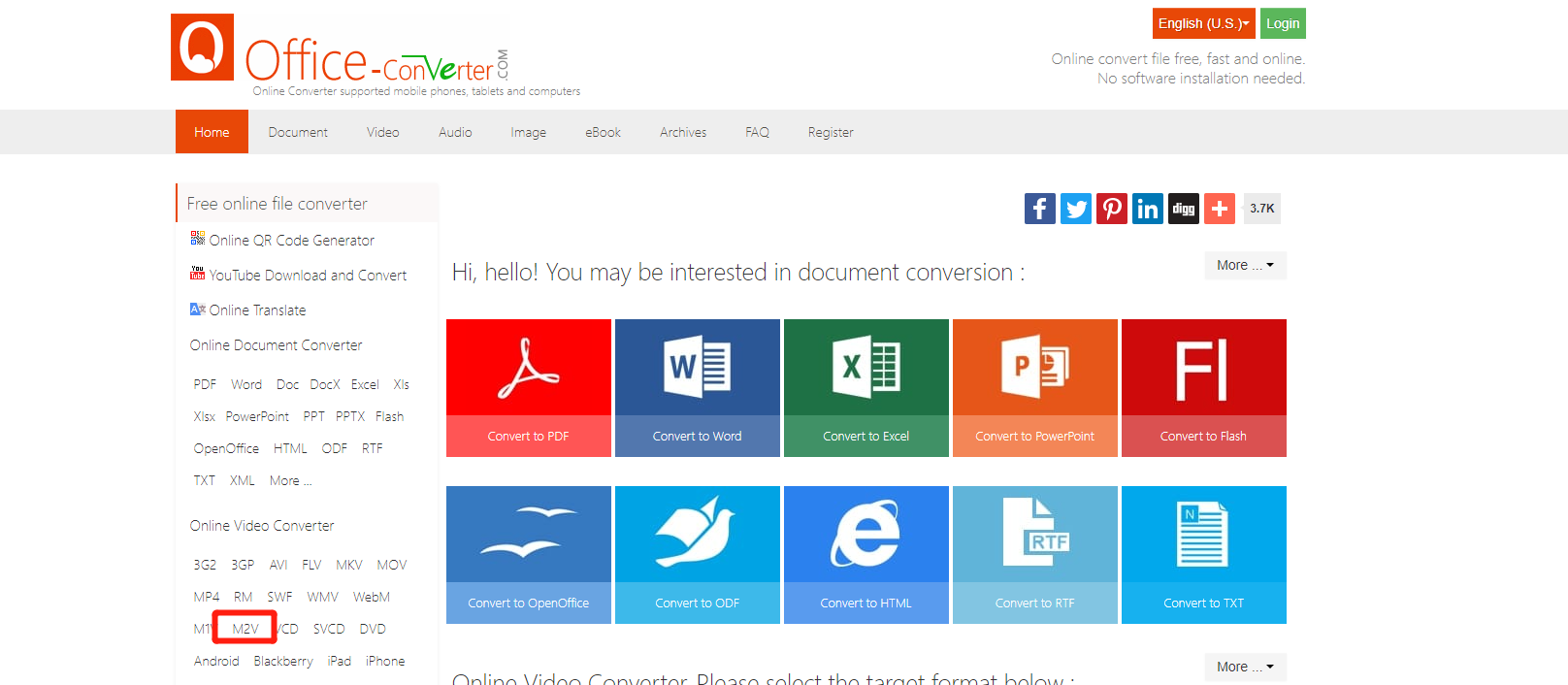
Task: Click the RTF document tile icon
Action: click(1034, 532)
